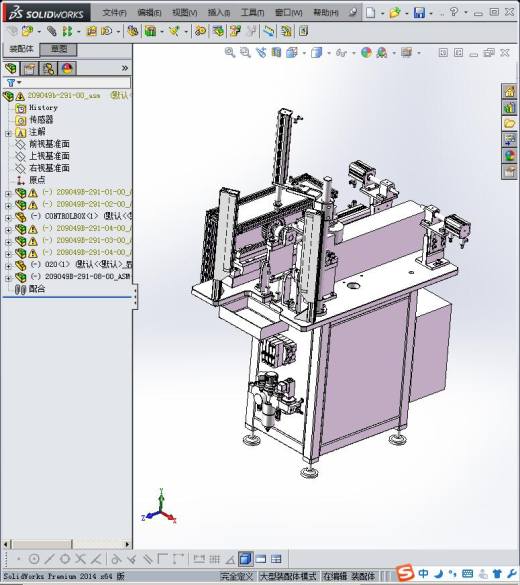
Task: Click the Exploded View icon
Action: [235, 31]
